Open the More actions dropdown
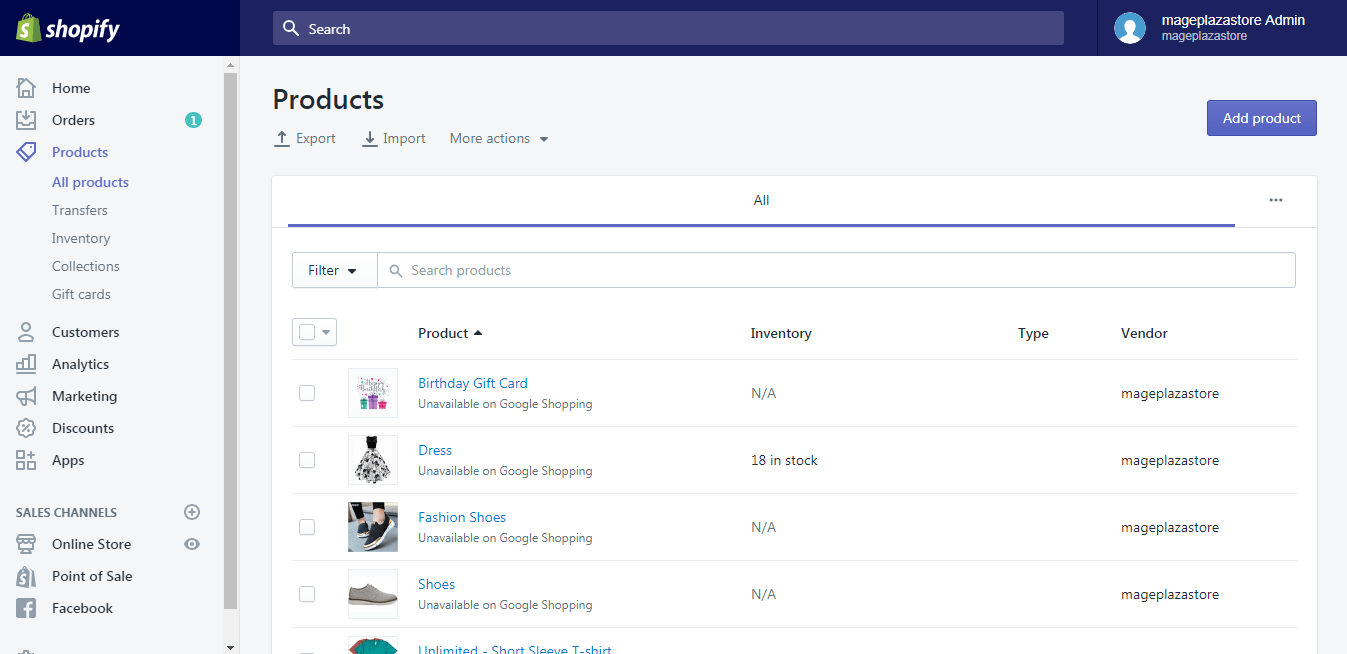 (498, 138)
